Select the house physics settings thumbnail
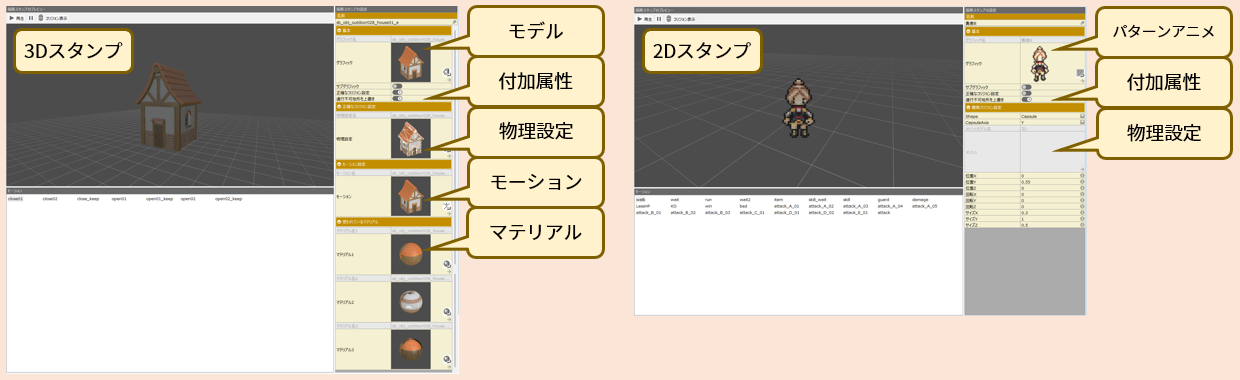Image resolution: width=1240 pixels, height=380 pixels. [x=411, y=140]
